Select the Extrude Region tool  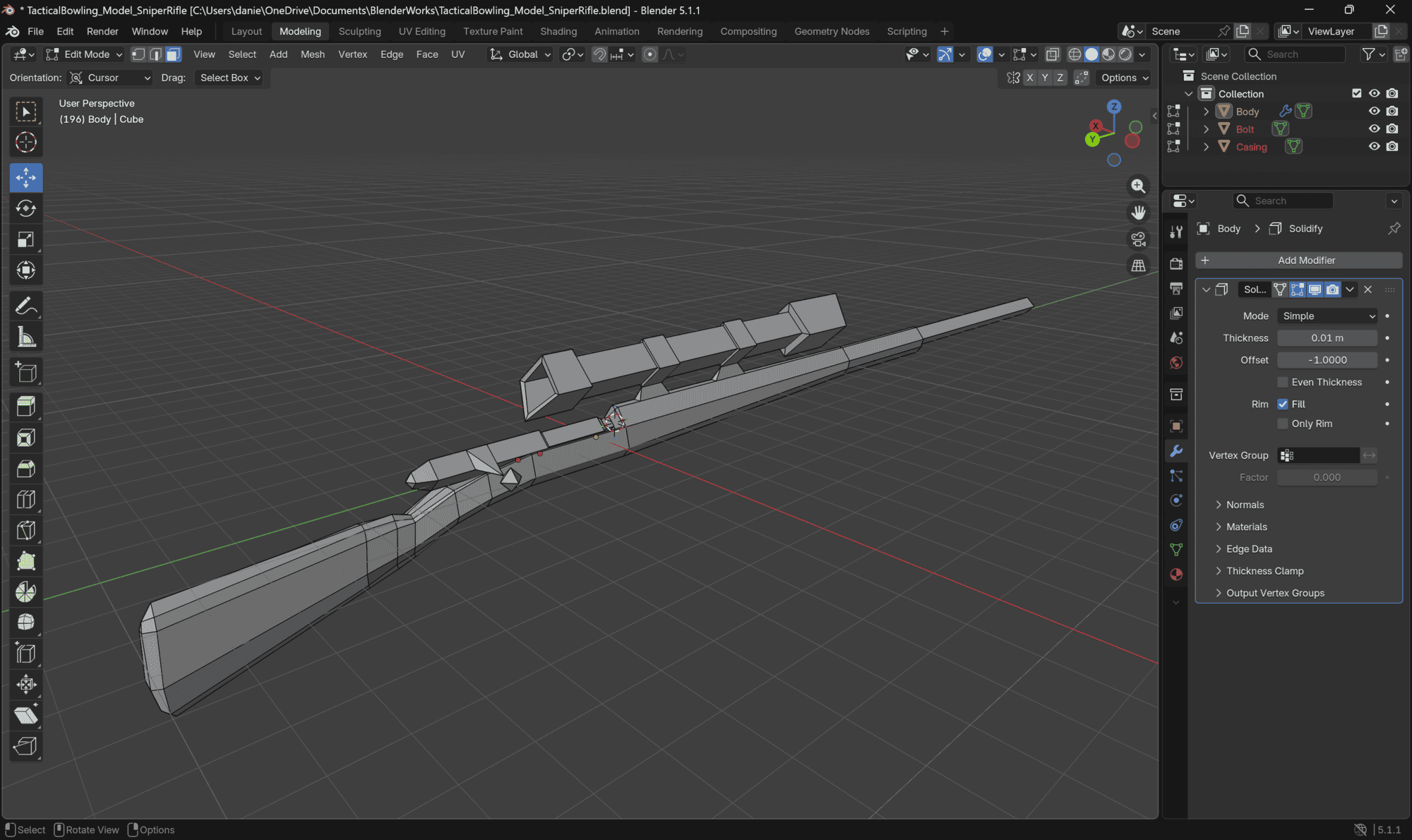pyautogui.click(x=26, y=406)
